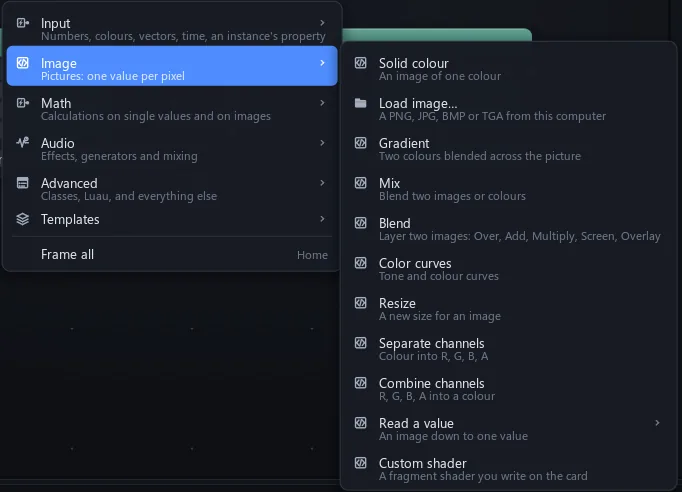Click 'Blend two images or colours' description
Screen dimensions: 682x492
(452, 196)
